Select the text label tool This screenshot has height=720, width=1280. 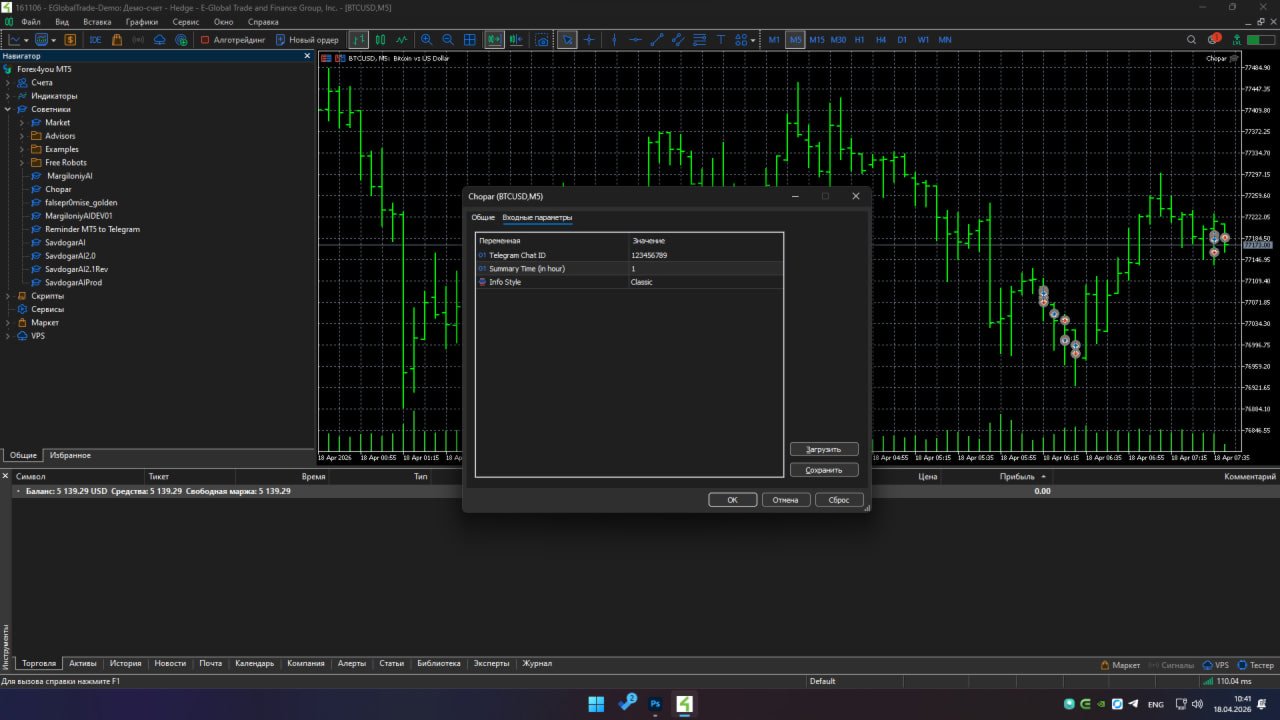point(722,40)
